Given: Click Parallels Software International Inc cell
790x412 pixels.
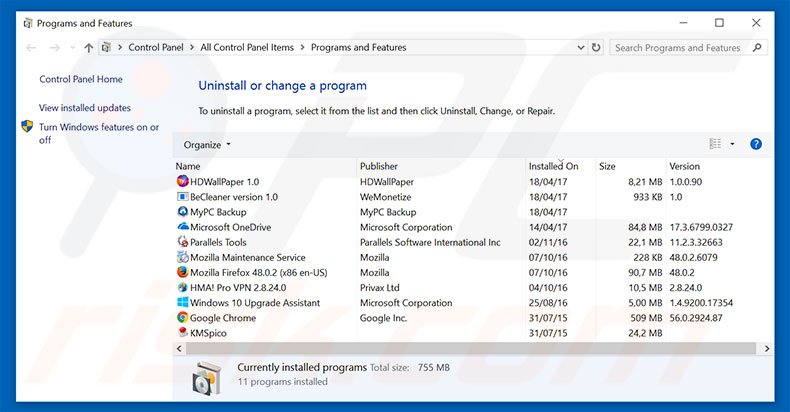Looking at the screenshot, I should pos(430,242).
